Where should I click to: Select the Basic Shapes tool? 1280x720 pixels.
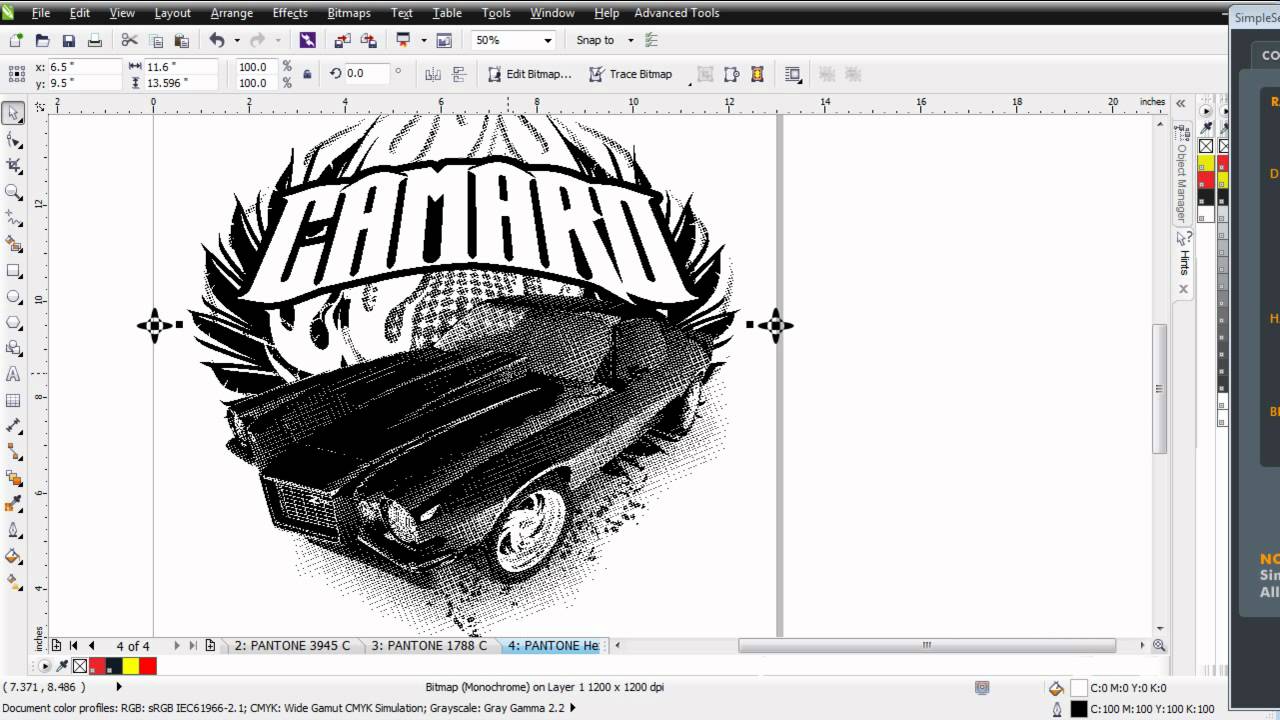[14, 348]
